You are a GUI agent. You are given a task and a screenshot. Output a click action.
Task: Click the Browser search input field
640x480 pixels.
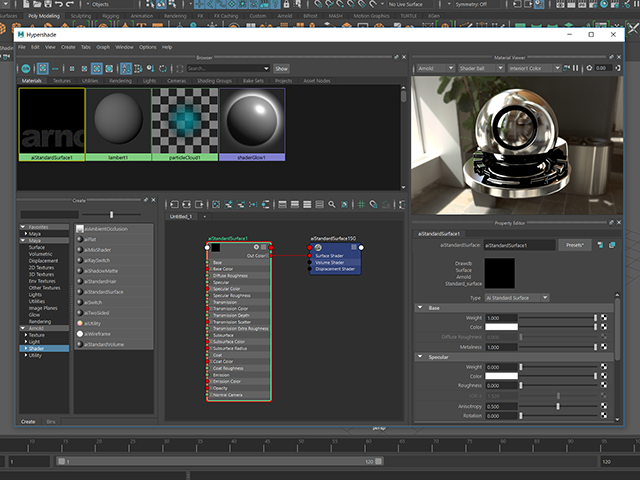pyautogui.click(x=224, y=69)
